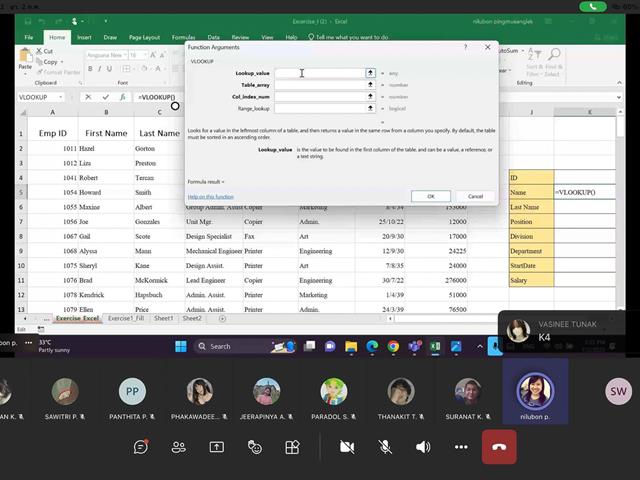Image resolution: width=640 pixels, height=480 pixels.
Task: Open the reactions emoji menu
Action: click(x=255, y=447)
